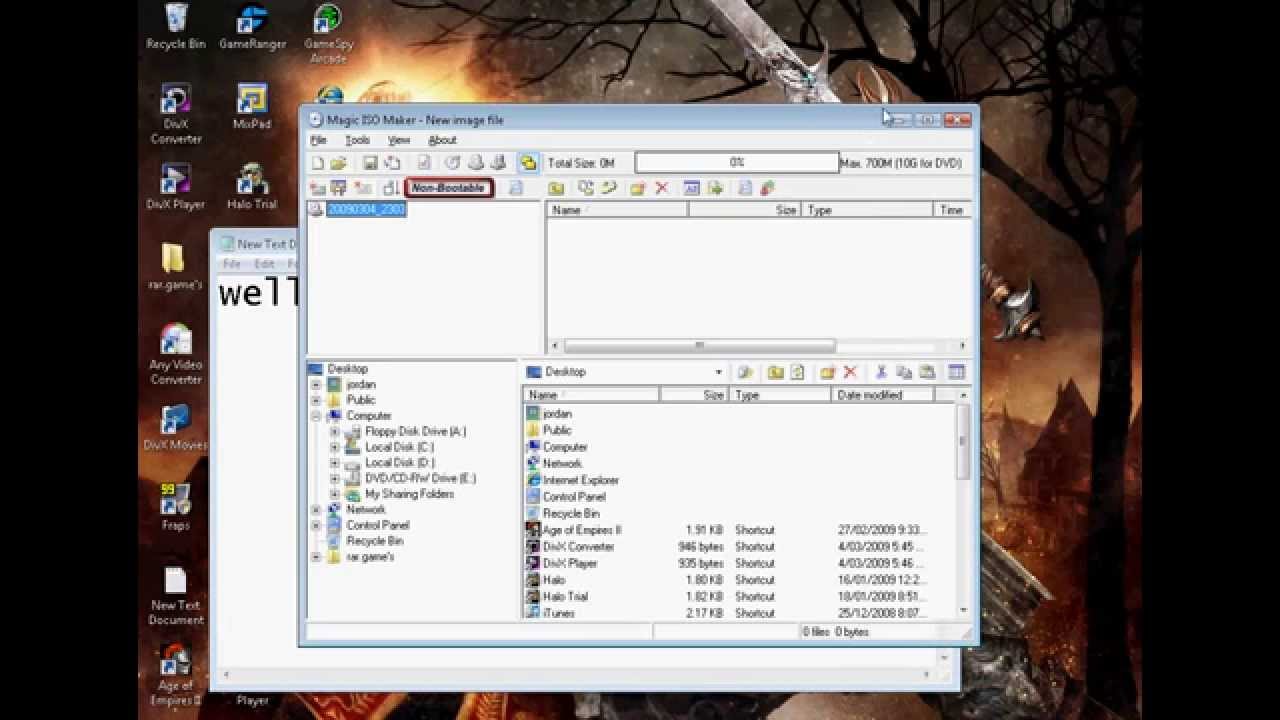Open Any Video Converter desktop icon
This screenshot has width=1280, height=720.
click(x=176, y=355)
